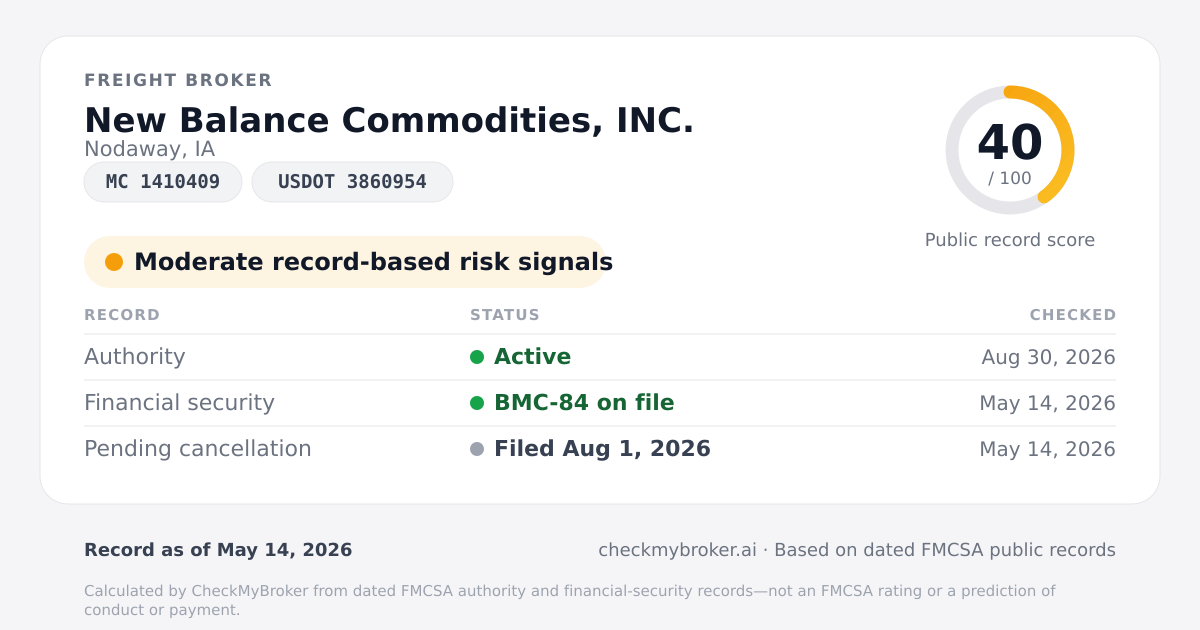Click the green dot beside BMC-84 on file
The width and height of the screenshot is (1200, 630).
[477, 403]
